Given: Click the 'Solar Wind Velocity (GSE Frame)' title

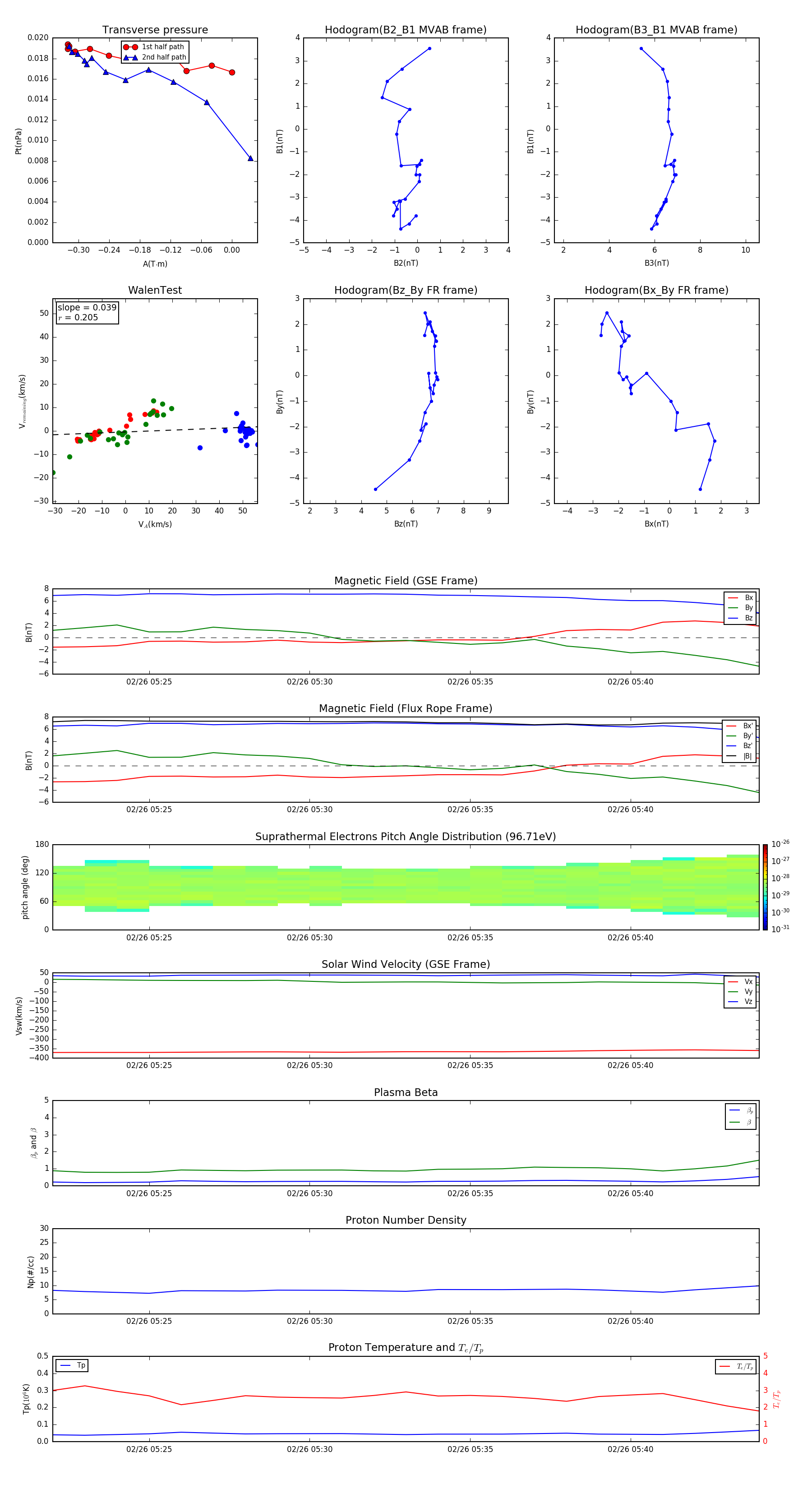Looking at the screenshot, I should (x=406, y=965).
